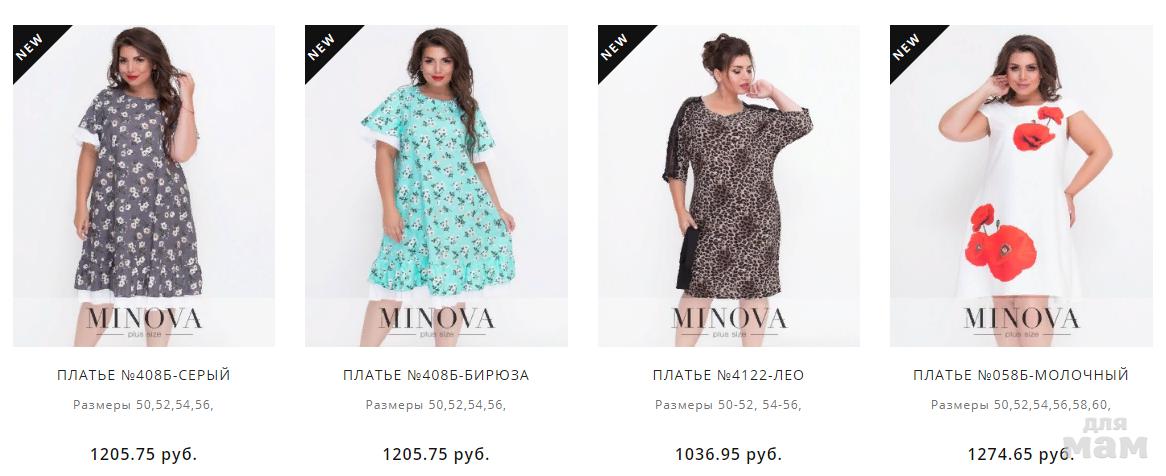Open the turquoise floral dress image
This screenshot has width=1166, height=476.
(436, 186)
